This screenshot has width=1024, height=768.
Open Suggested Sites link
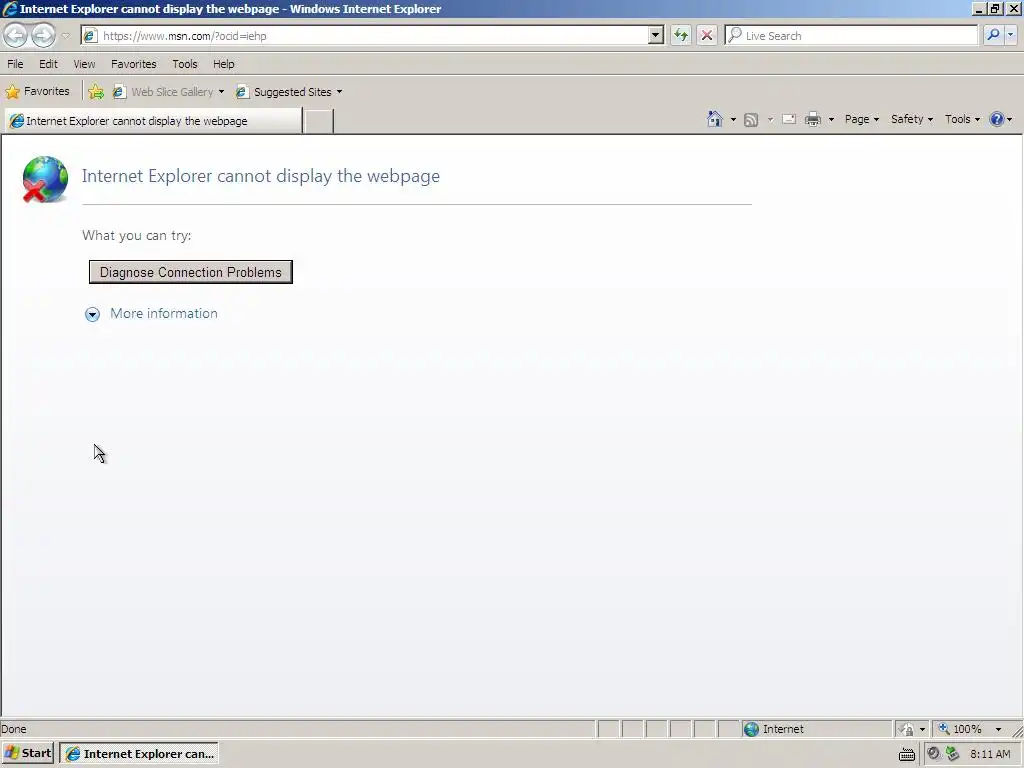point(284,92)
